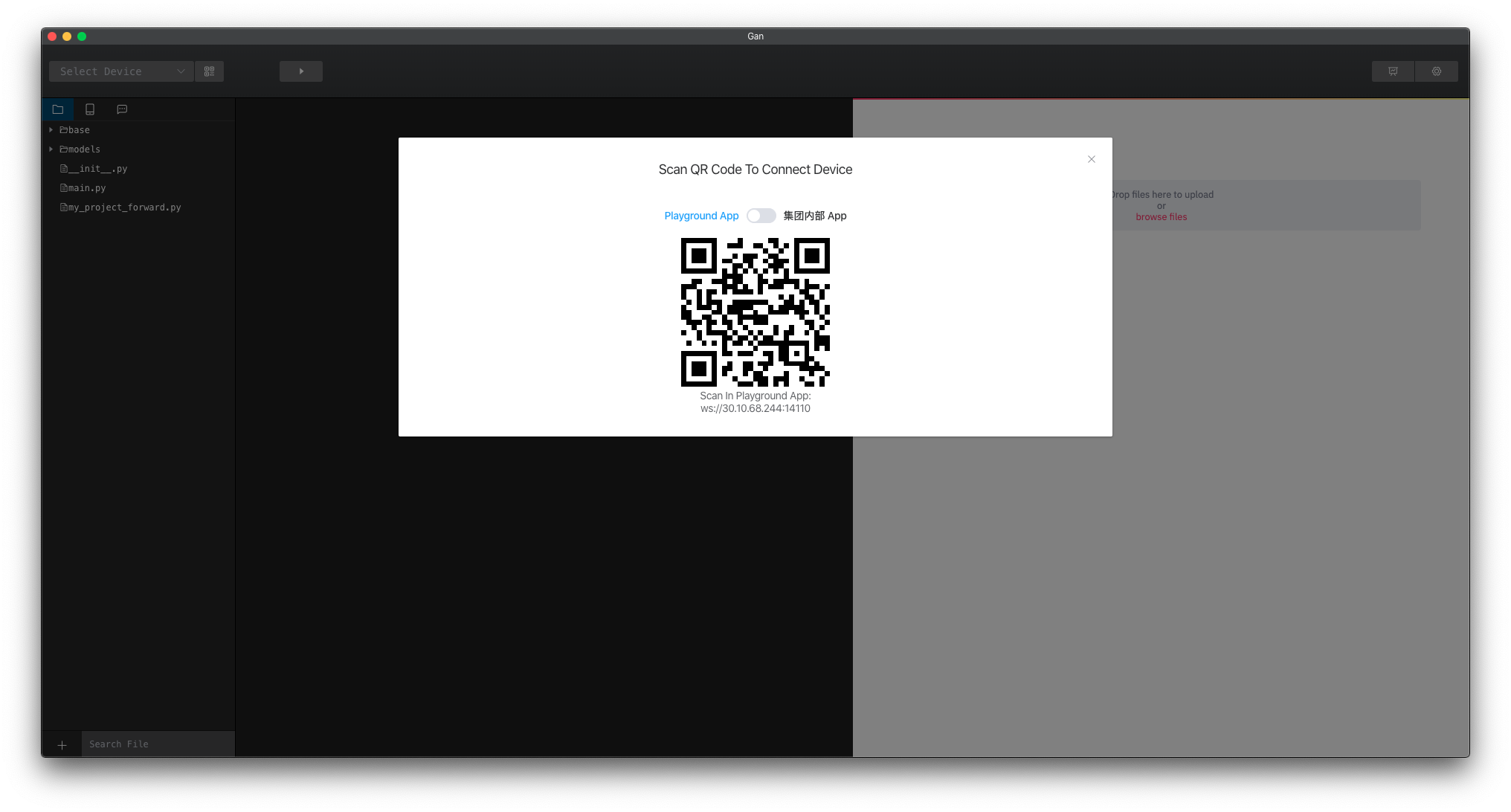Click the QR code image

click(x=755, y=312)
